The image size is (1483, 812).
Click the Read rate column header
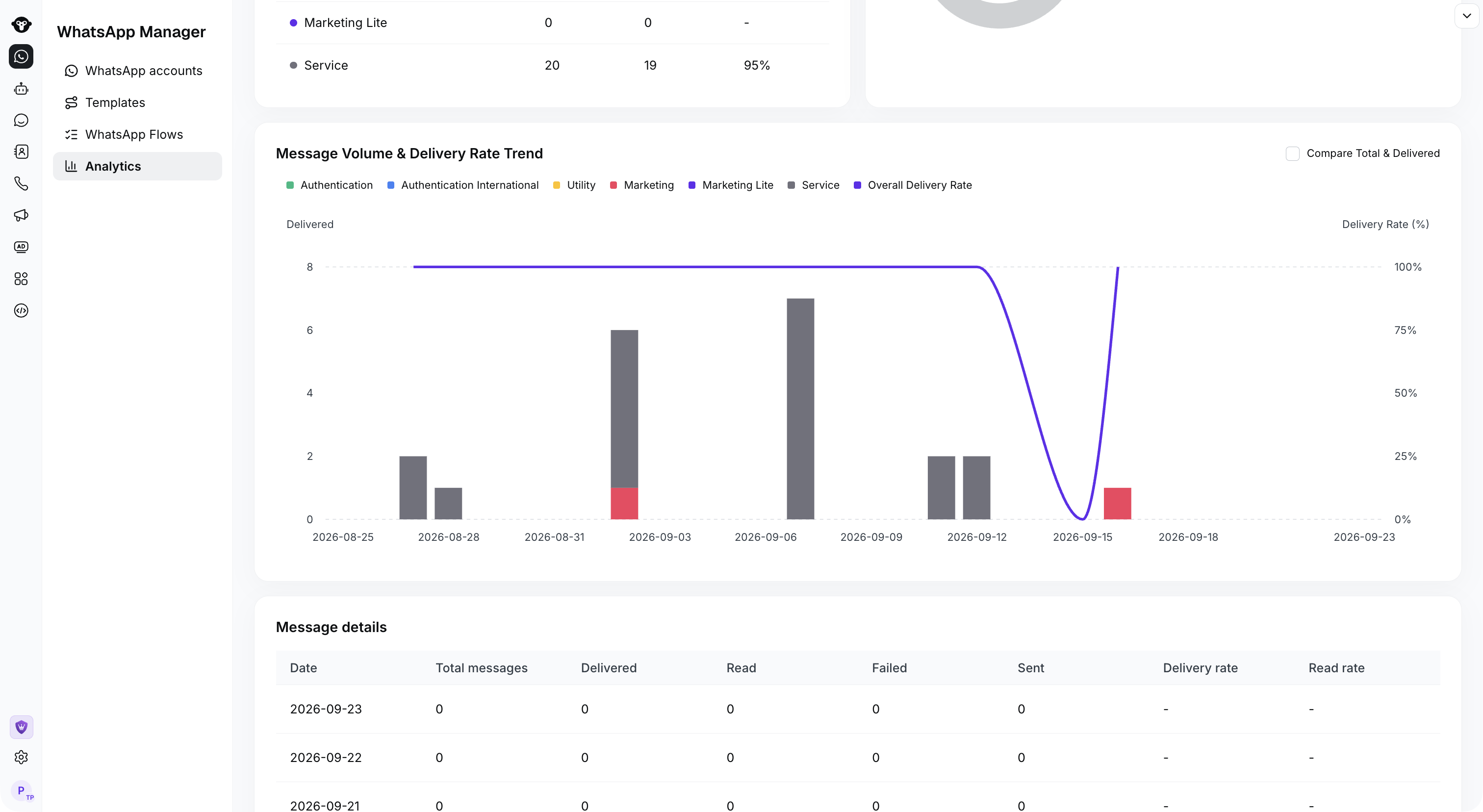click(x=1336, y=668)
